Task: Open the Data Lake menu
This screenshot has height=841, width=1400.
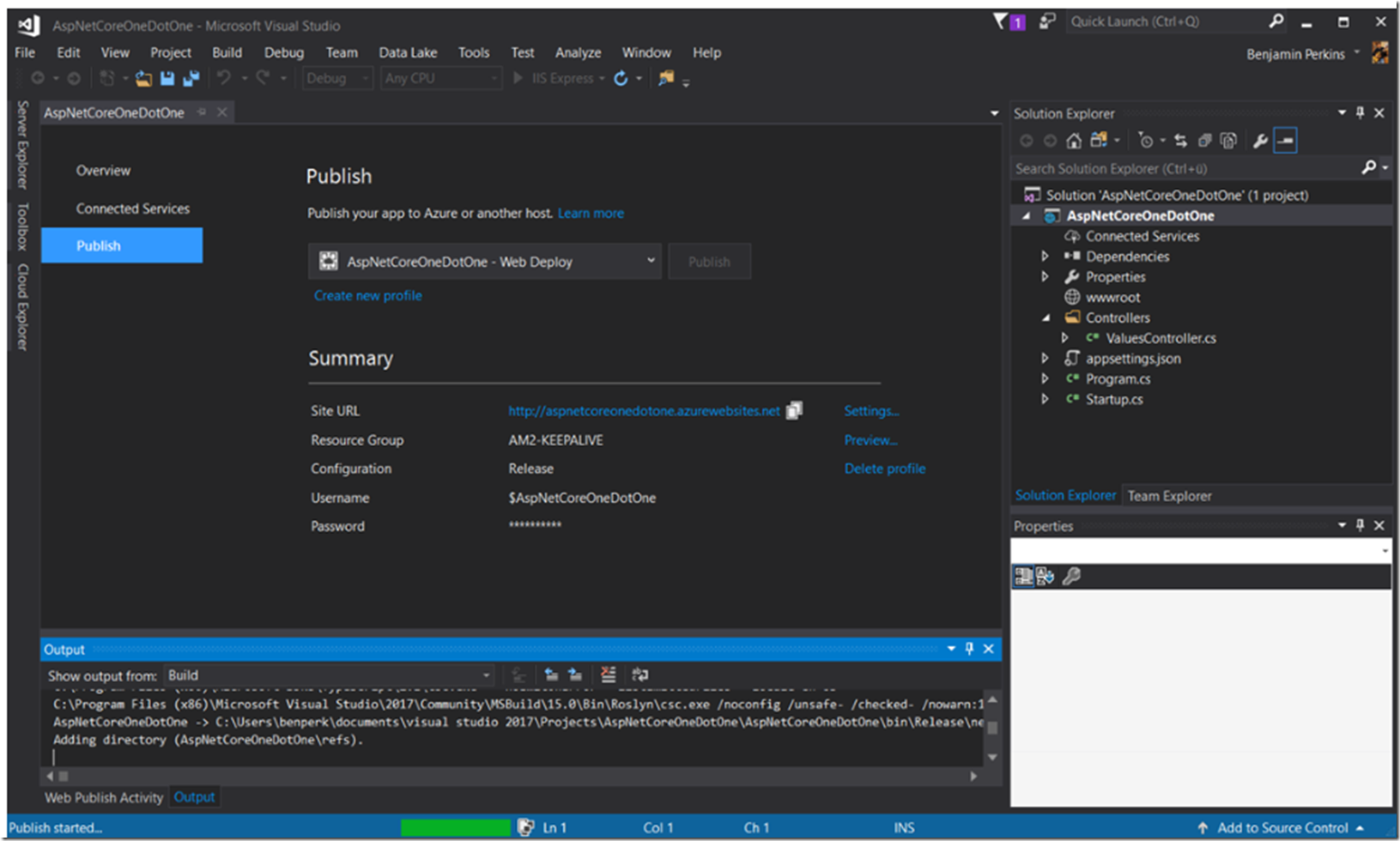Action: click(408, 52)
